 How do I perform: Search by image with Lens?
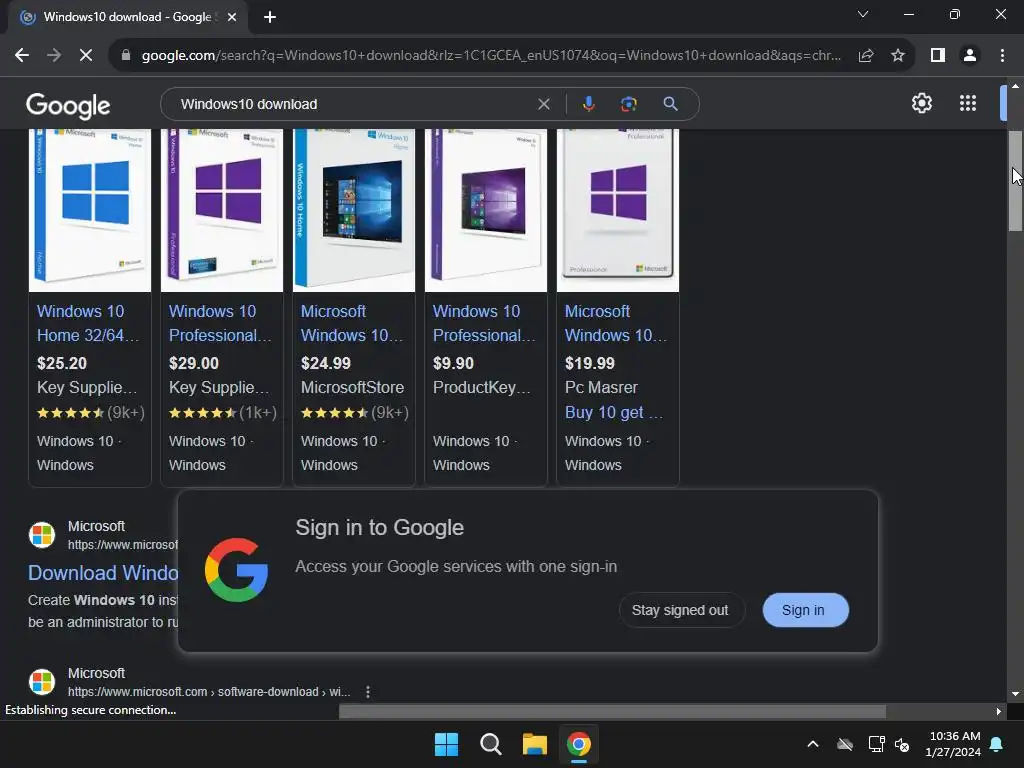point(628,104)
